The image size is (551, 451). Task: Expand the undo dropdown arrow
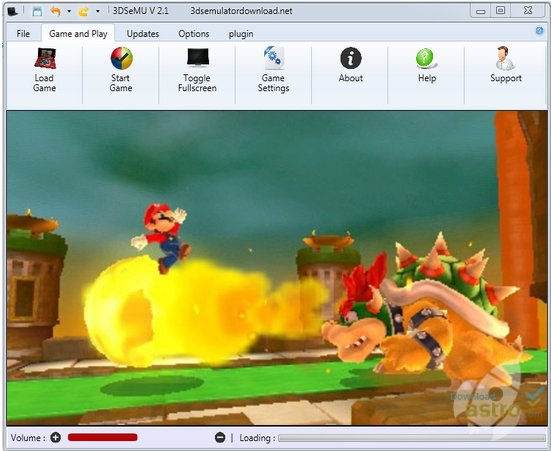pos(69,11)
